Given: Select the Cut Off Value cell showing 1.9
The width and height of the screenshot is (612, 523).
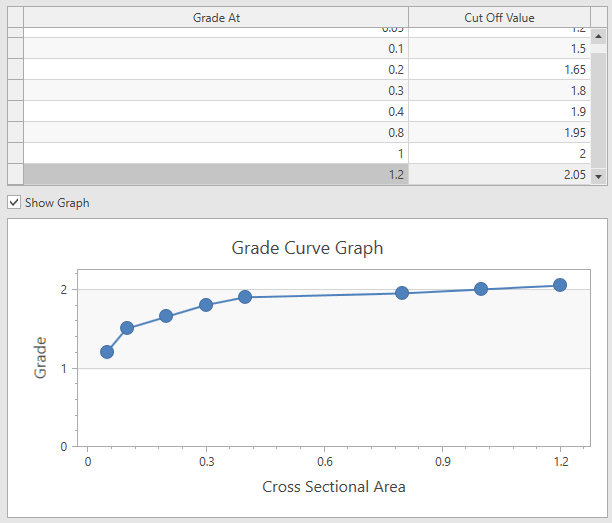Looking at the screenshot, I should 499,112.
